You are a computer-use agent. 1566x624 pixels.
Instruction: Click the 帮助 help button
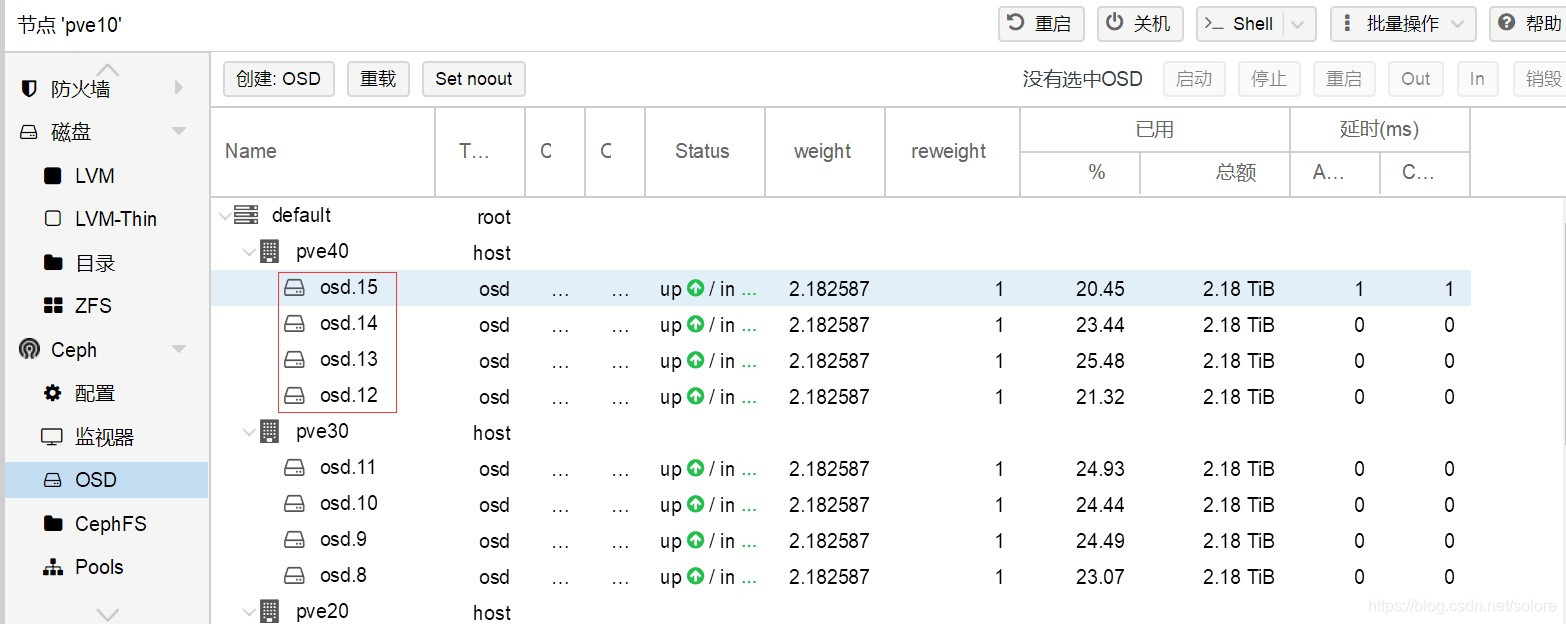1528,24
